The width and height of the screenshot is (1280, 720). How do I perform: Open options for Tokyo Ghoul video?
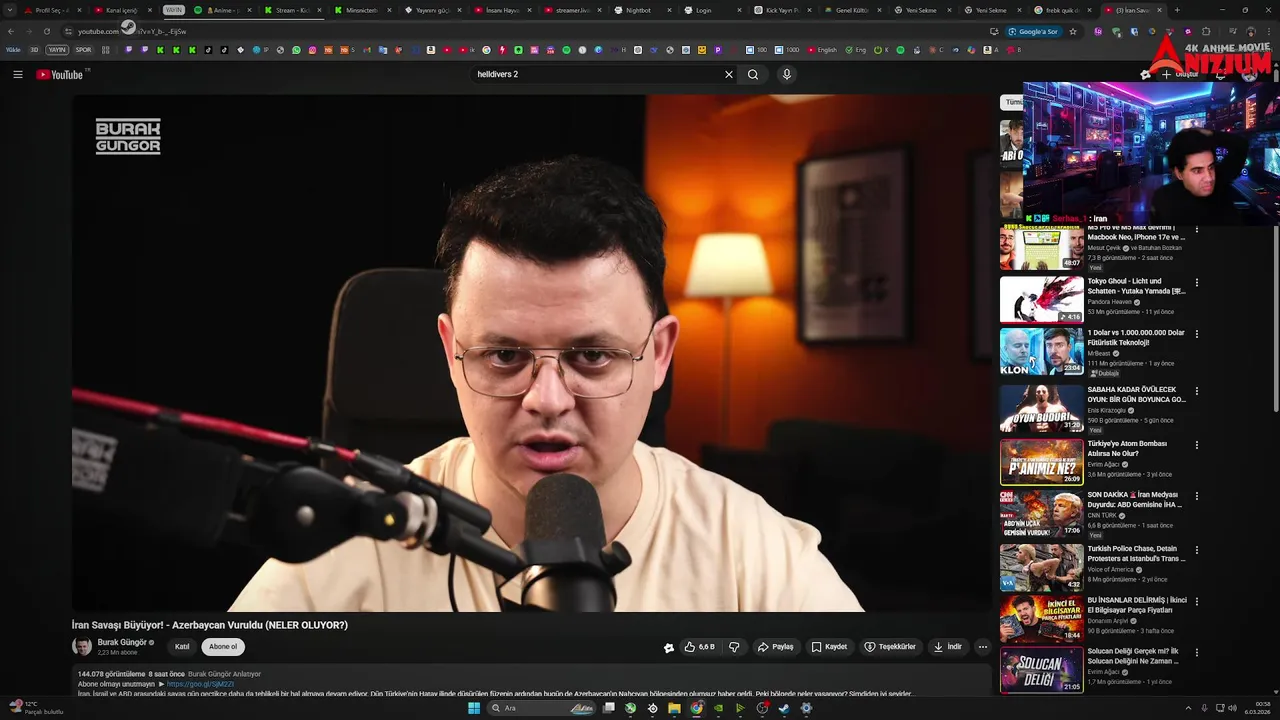pos(1196,282)
